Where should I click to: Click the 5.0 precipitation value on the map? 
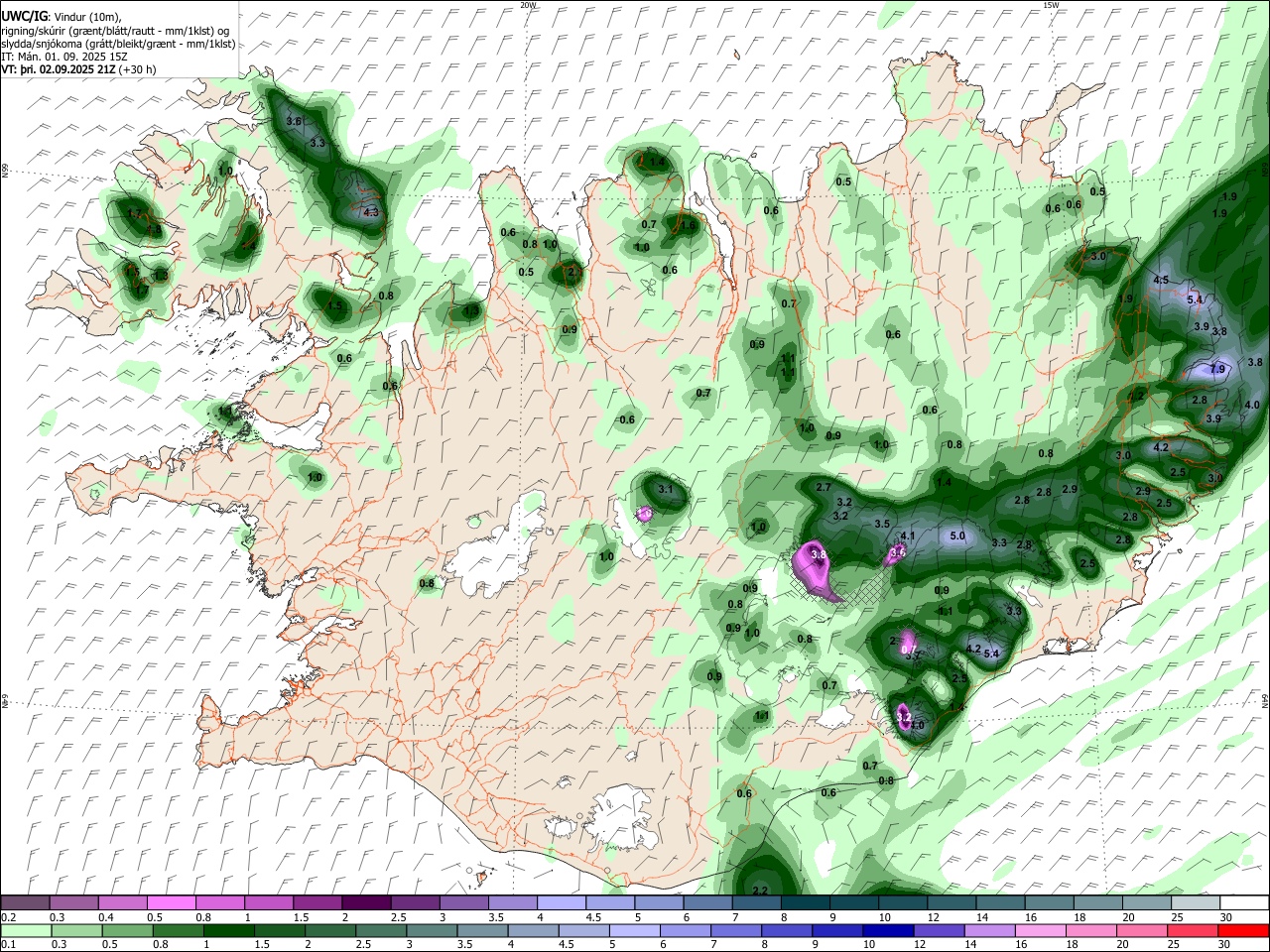point(957,535)
